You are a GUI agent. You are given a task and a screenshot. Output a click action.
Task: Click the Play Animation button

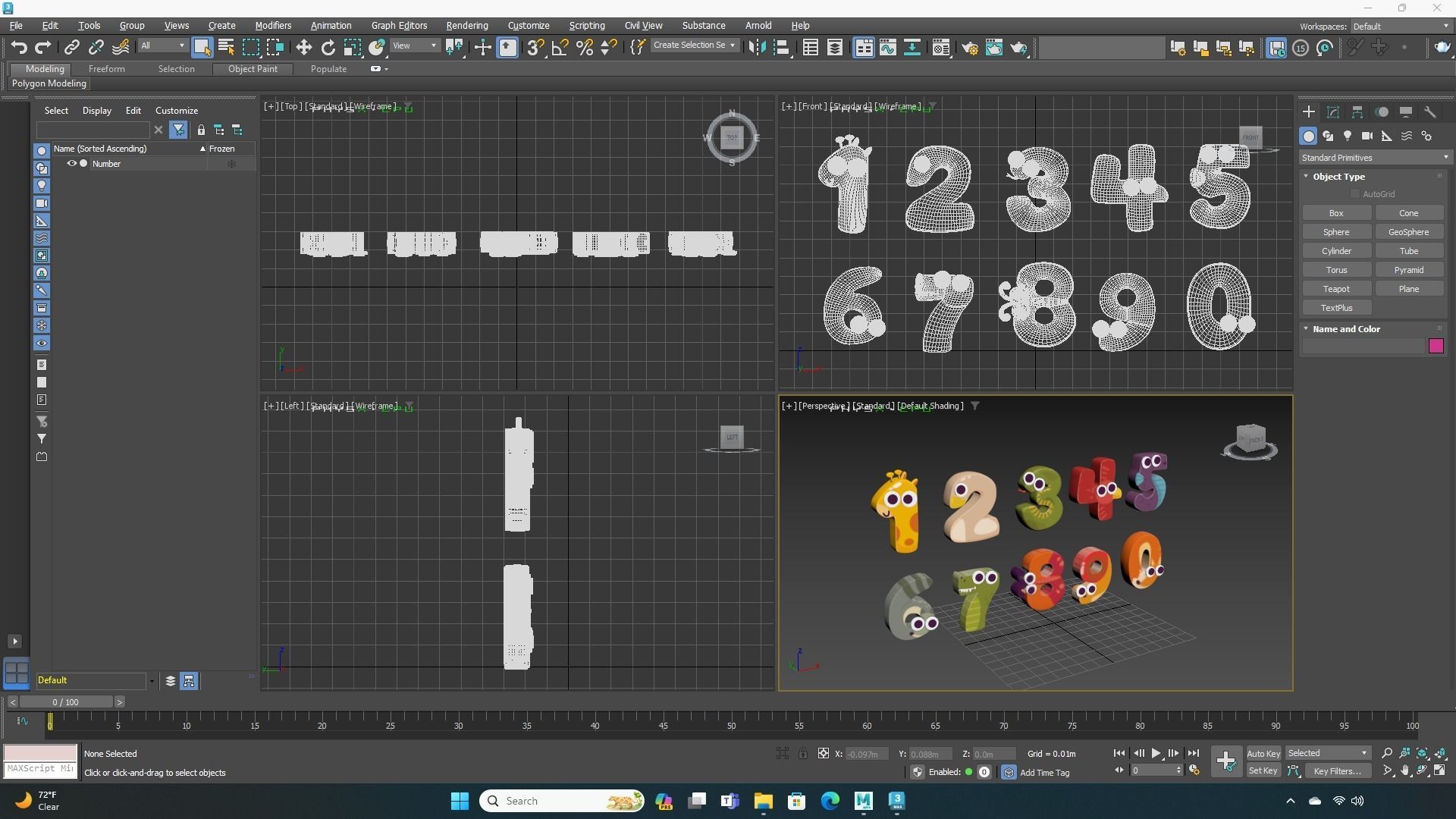(x=1156, y=753)
